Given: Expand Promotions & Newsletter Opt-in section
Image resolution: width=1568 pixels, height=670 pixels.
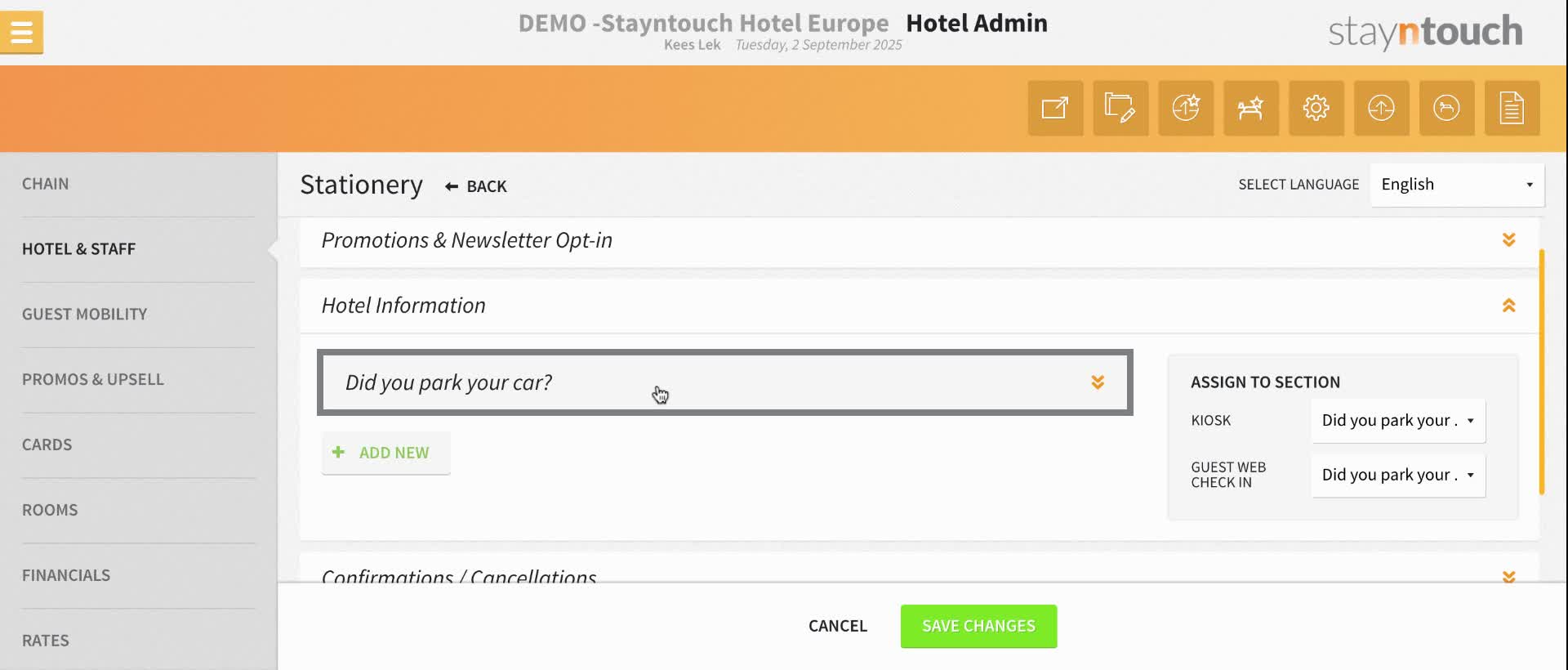Looking at the screenshot, I should pos(1508,240).
